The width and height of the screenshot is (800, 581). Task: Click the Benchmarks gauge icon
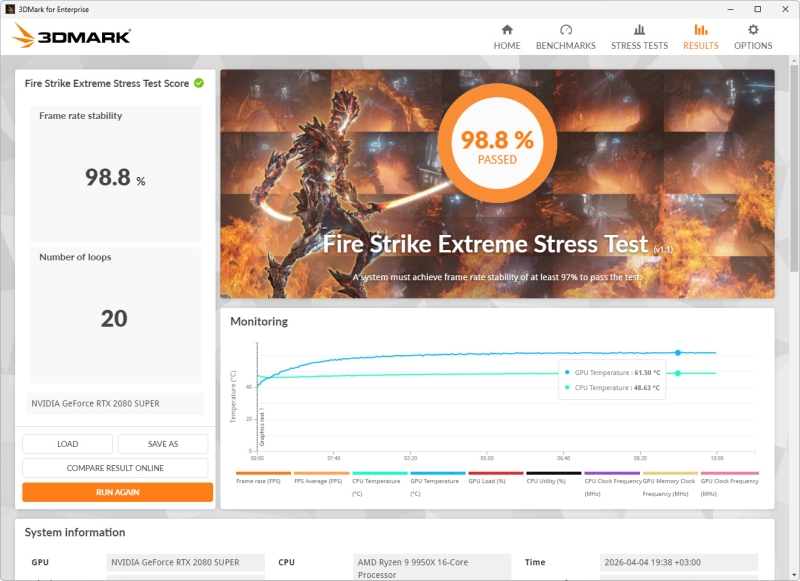[566, 30]
